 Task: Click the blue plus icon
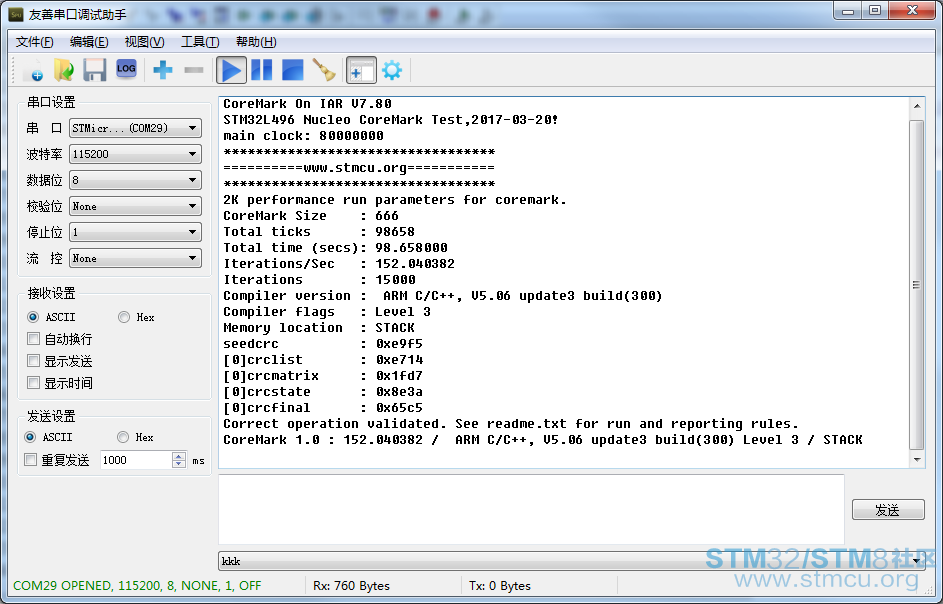click(163, 70)
